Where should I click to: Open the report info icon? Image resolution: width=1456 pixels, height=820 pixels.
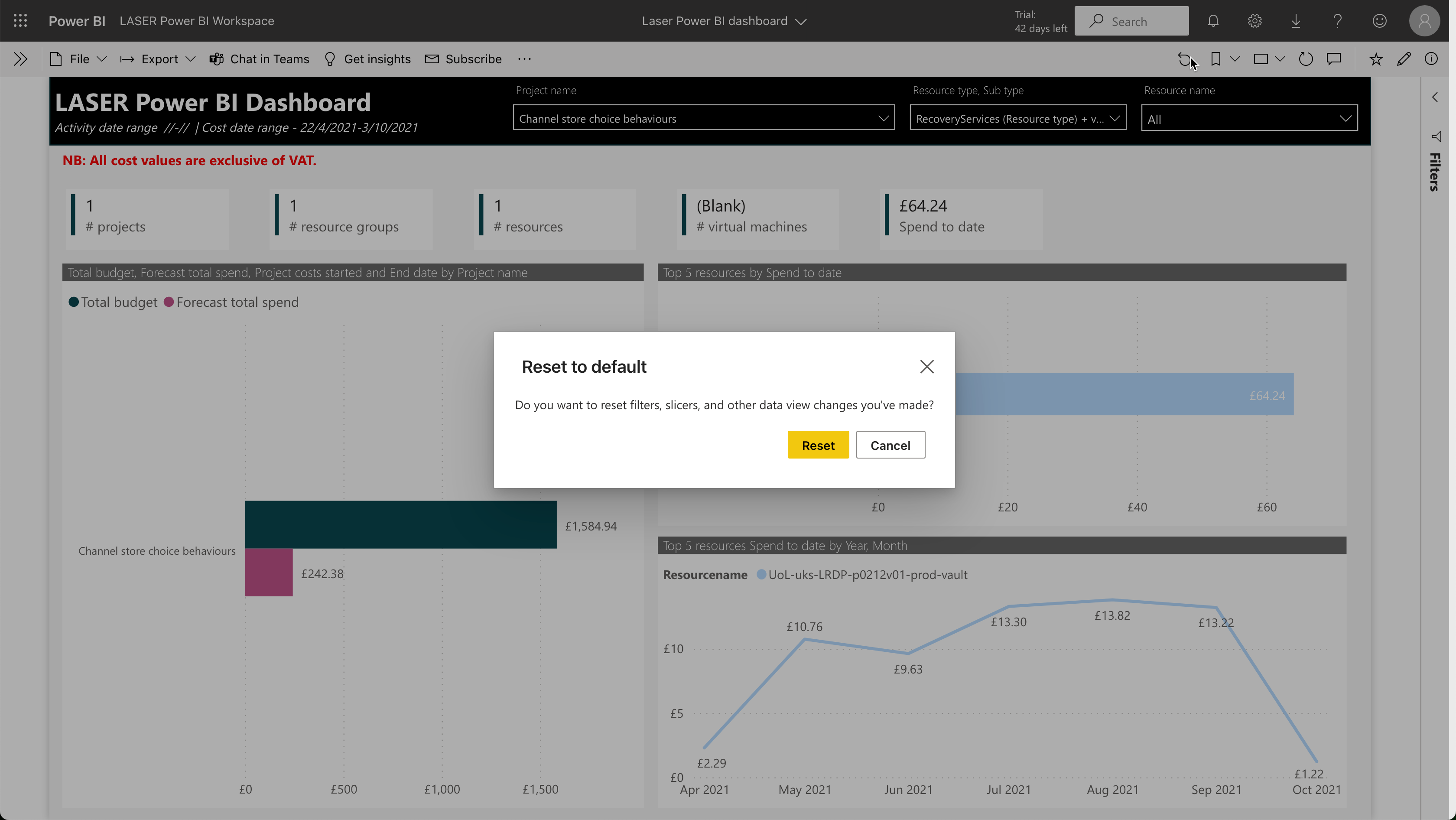pos(1431,59)
